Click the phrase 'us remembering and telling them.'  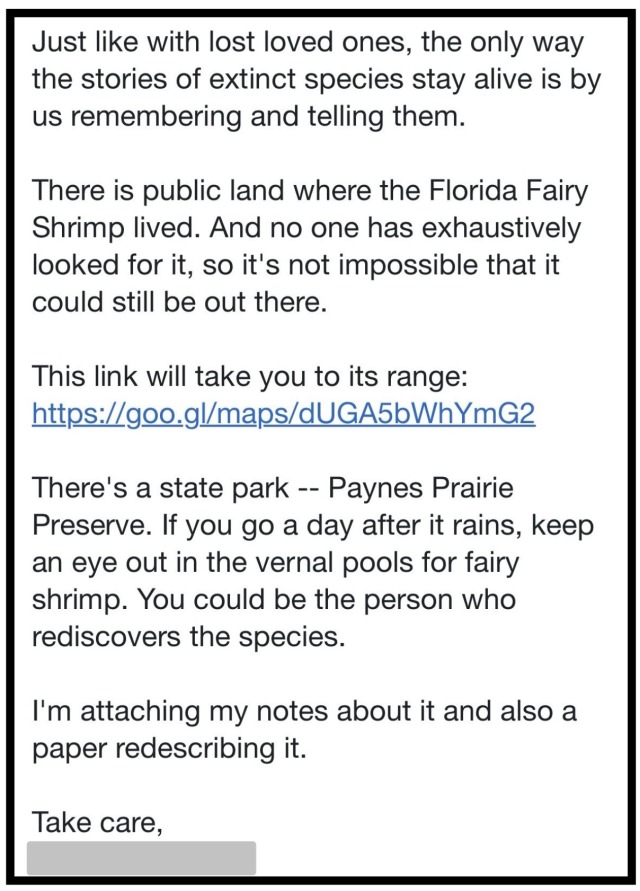tap(248, 116)
